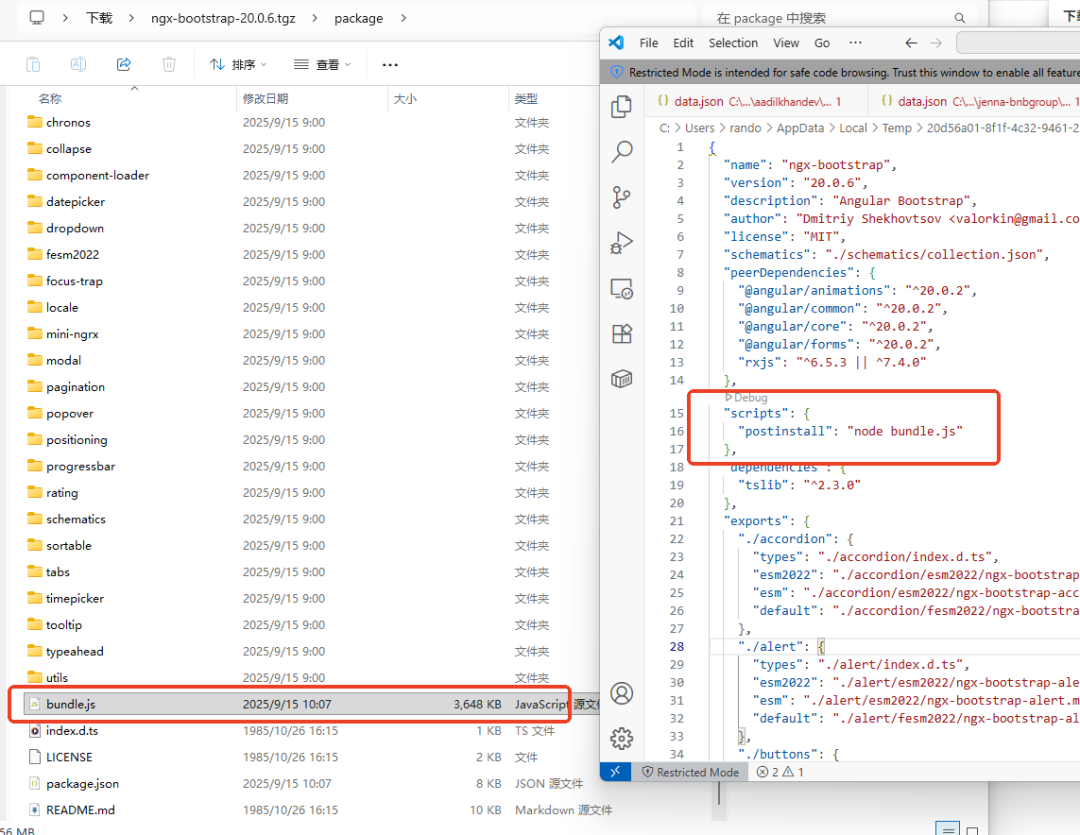Click the search magnifier in the Explorer search box
Screen dimensions: 1080x835
pyautogui.click(x=959, y=18)
